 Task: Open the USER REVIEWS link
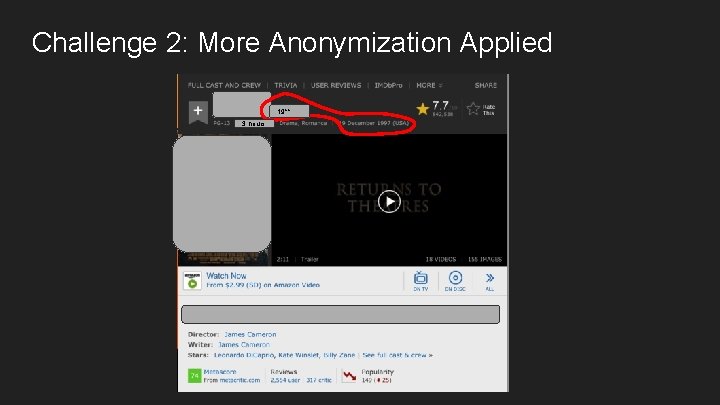[336, 85]
